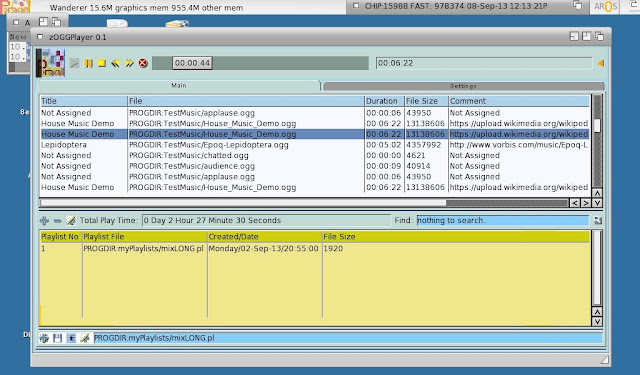Image resolution: width=640 pixels, height=375 pixels.
Task: Pause playback with the yellow pause button
Action: click(88, 63)
